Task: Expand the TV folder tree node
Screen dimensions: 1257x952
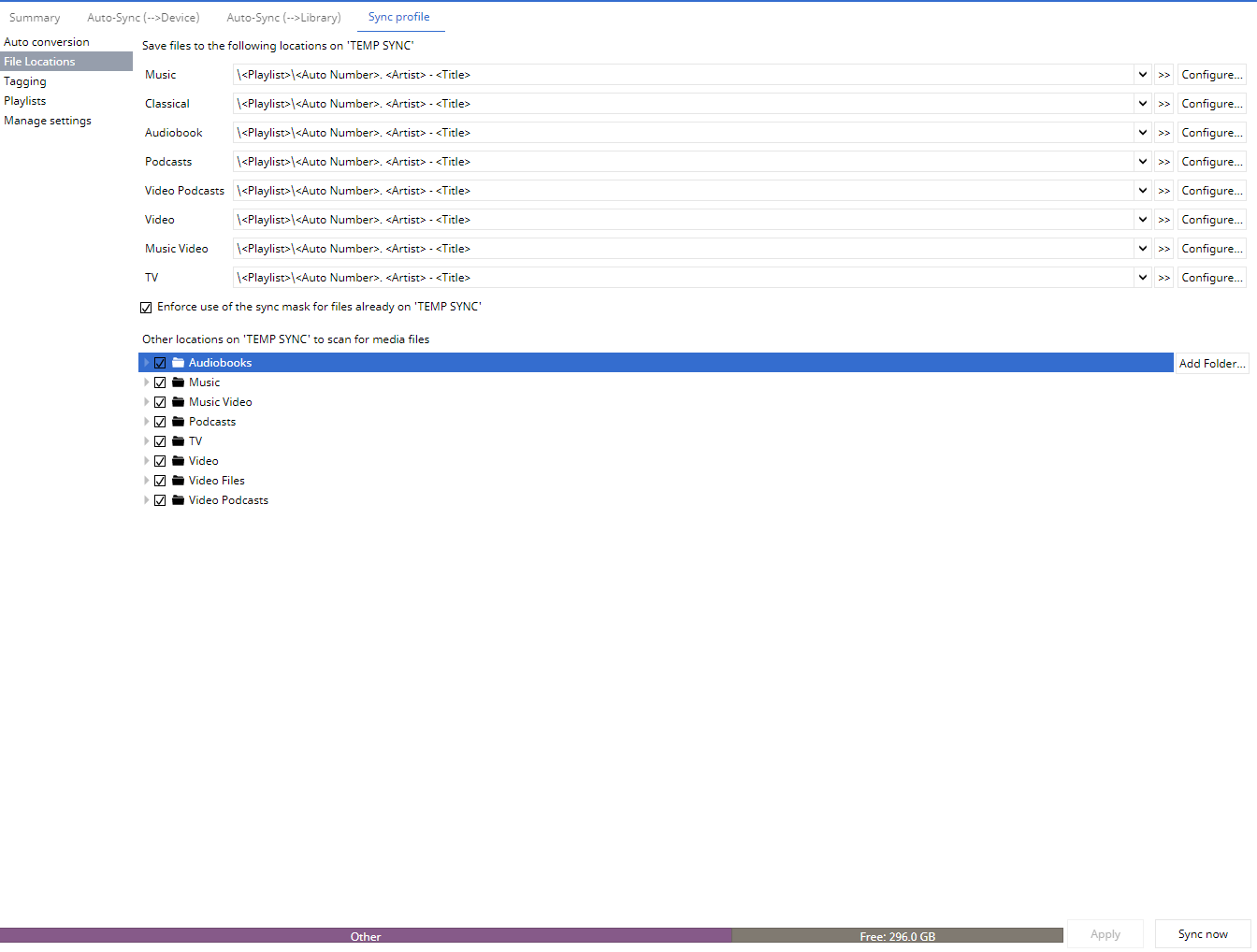Action: (x=147, y=441)
